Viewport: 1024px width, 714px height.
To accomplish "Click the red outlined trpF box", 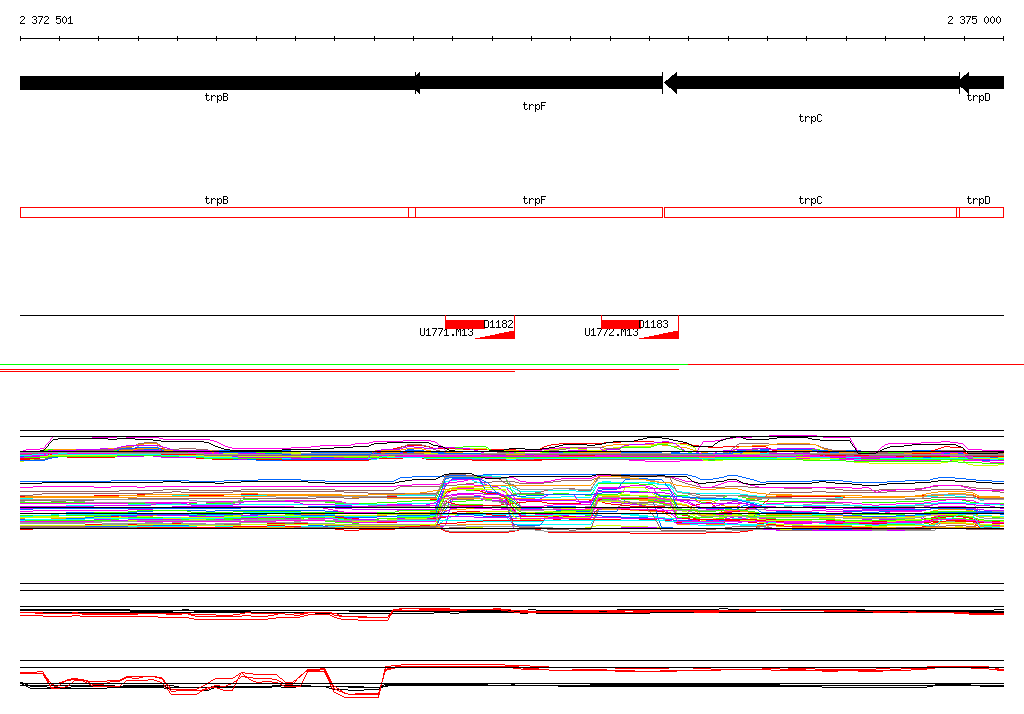I will (x=539, y=212).
